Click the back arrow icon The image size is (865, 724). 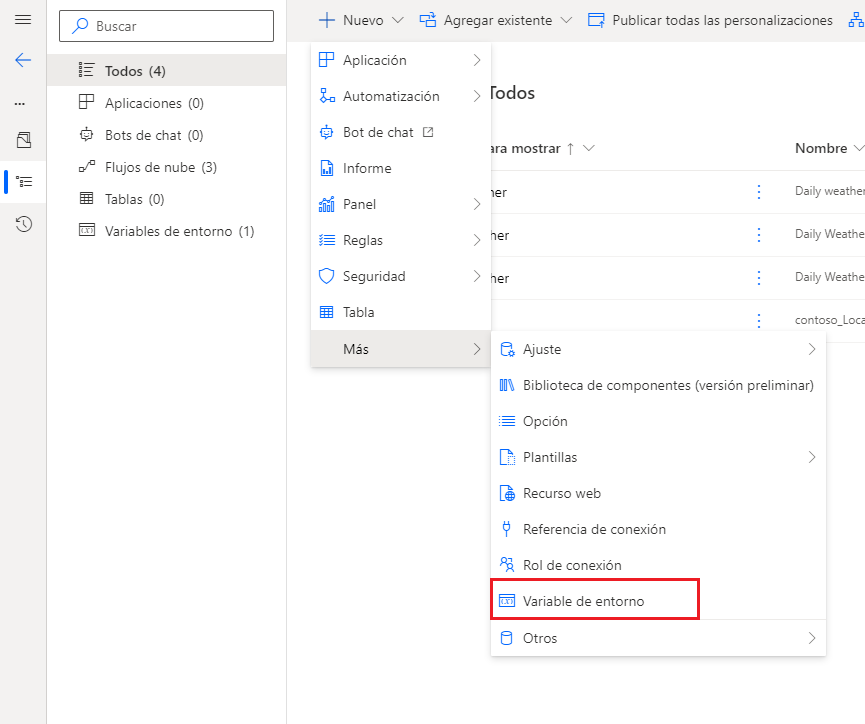click(x=23, y=60)
